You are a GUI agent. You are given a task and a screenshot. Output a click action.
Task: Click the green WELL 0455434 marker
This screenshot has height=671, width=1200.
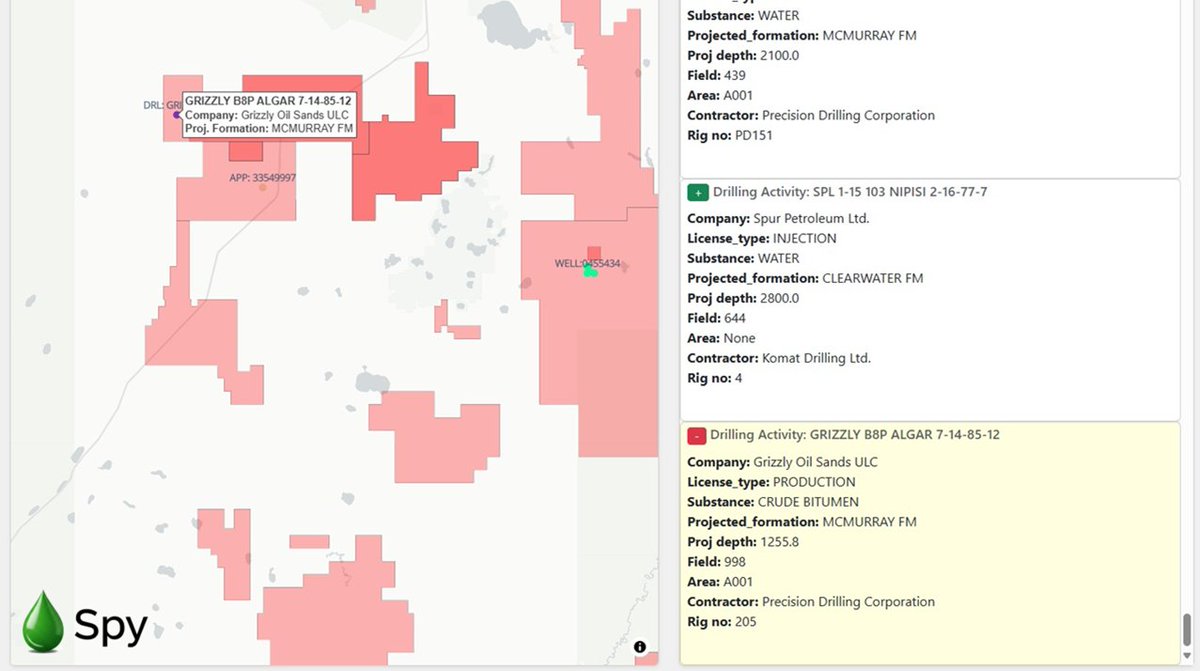pyautogui.click(x=590, y=270)
